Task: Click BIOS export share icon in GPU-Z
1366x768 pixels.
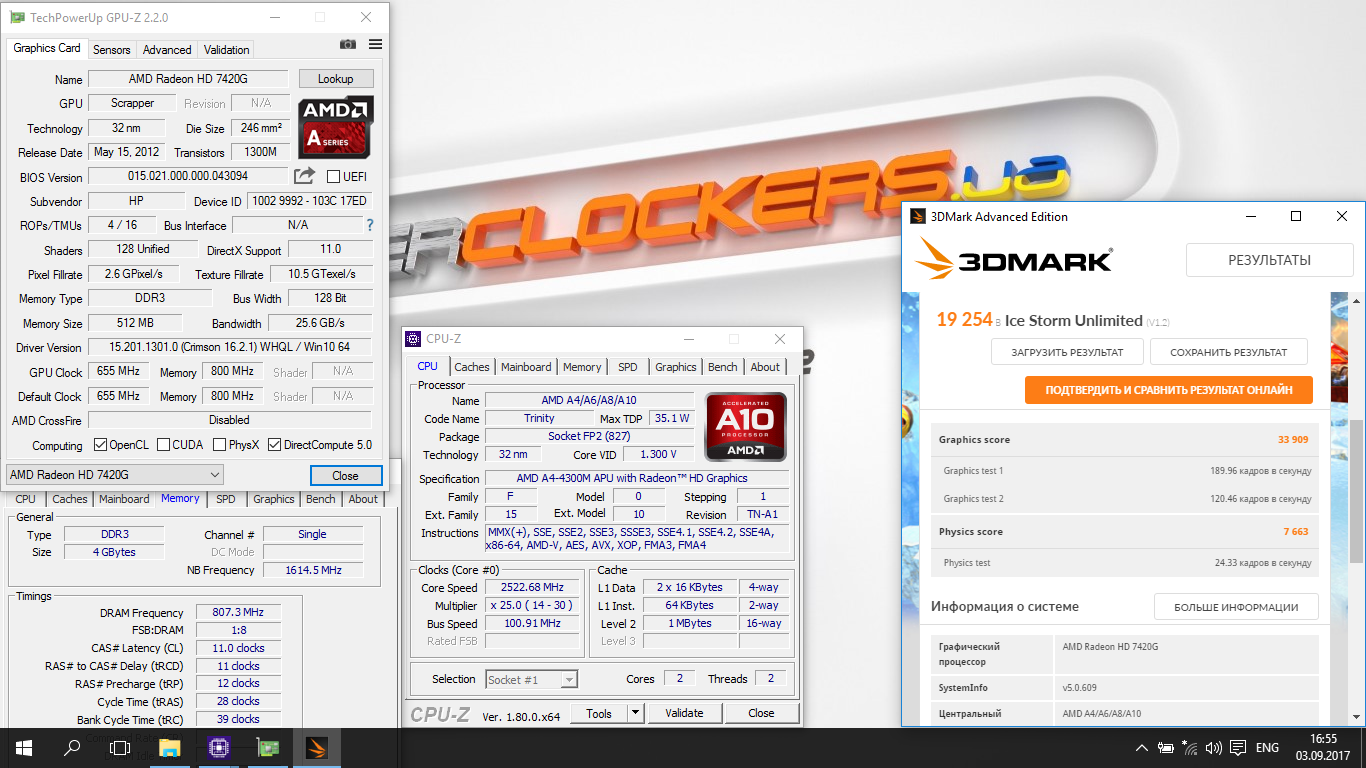Action: pyautogui.click(x=304, y=177)
